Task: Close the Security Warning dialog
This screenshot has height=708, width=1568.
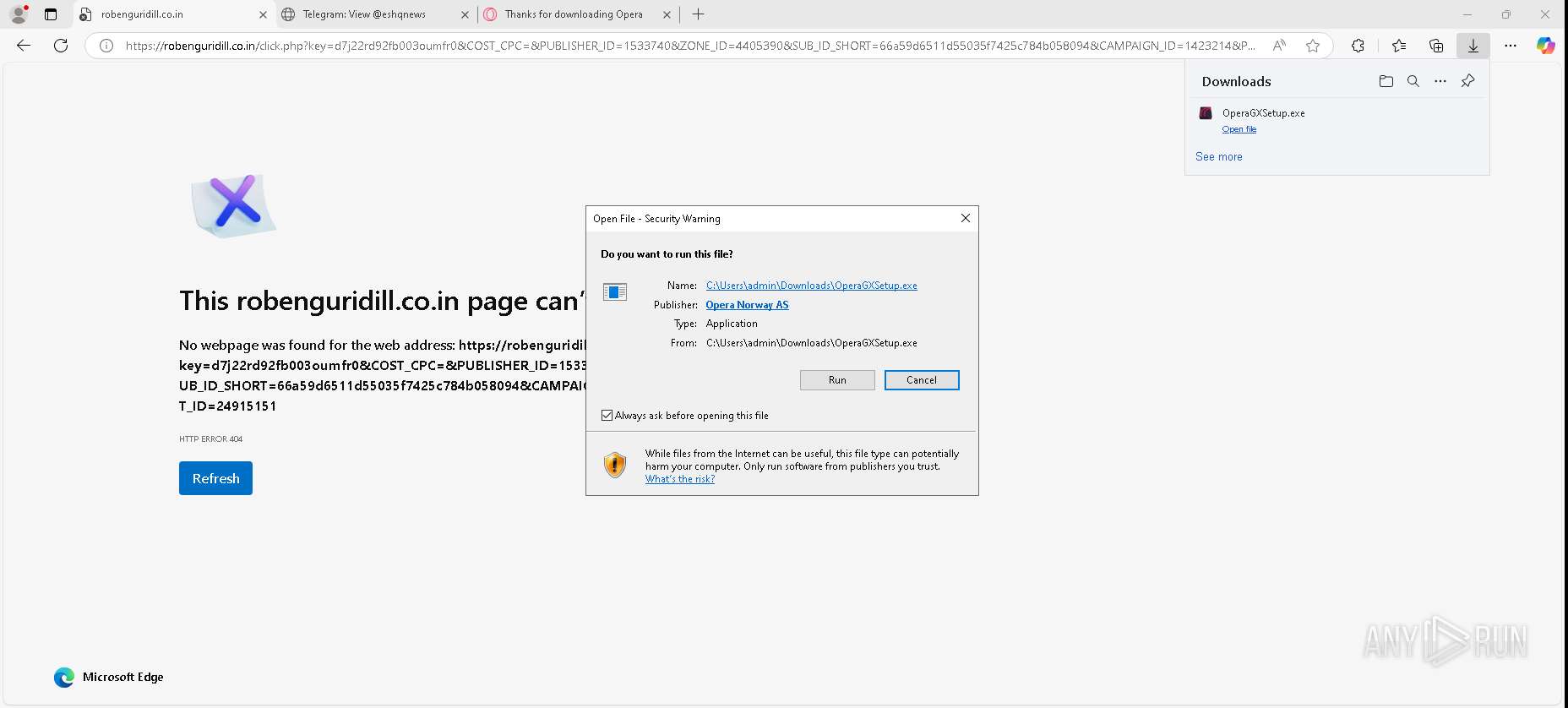Action: (966, 218)
